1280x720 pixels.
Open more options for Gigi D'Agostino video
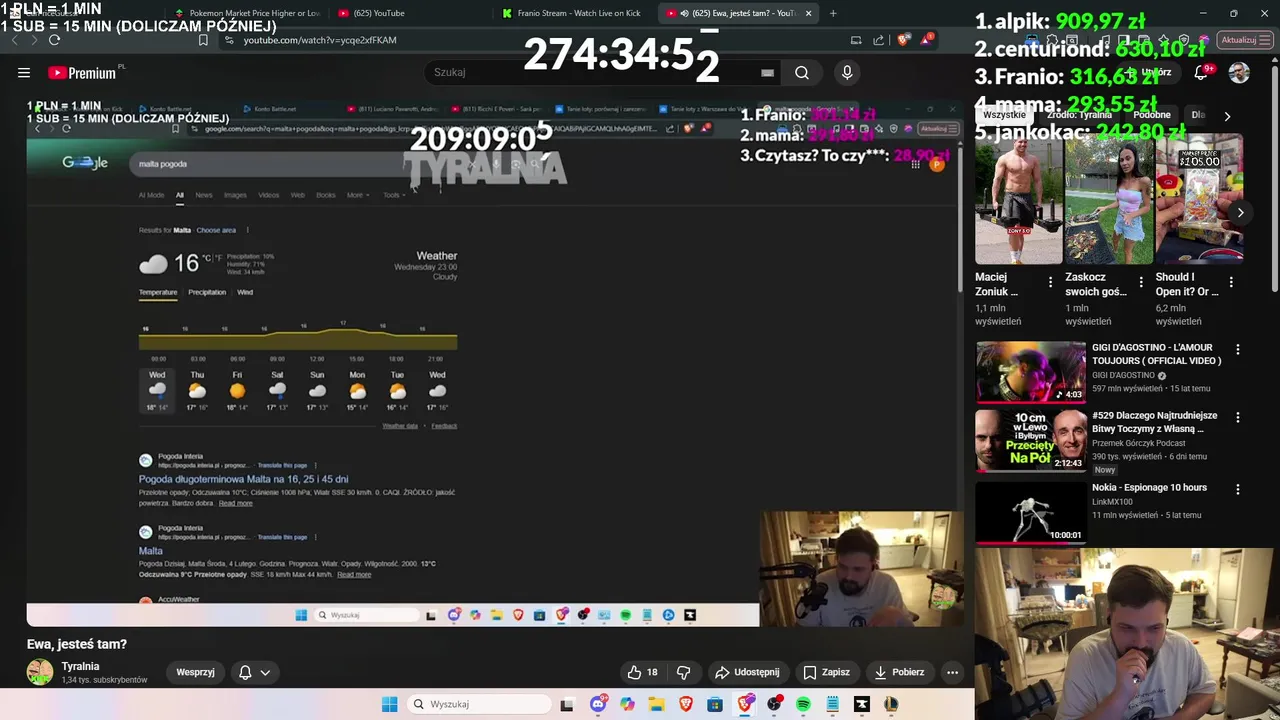coord(1238,350)
